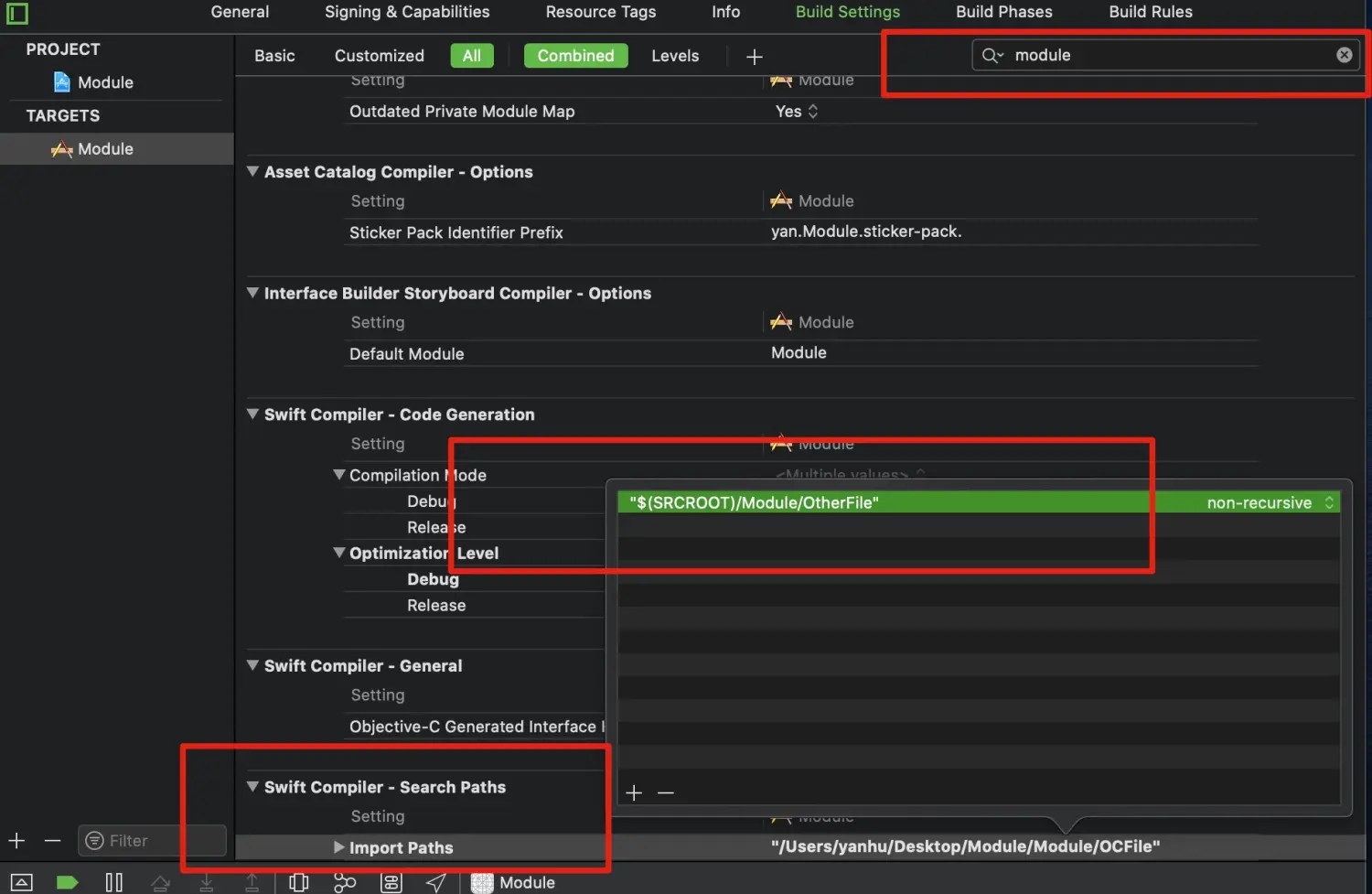Click the view hierarchy debugger icon
This screenshot has height=894, width=1372.
tap(298, 881)
